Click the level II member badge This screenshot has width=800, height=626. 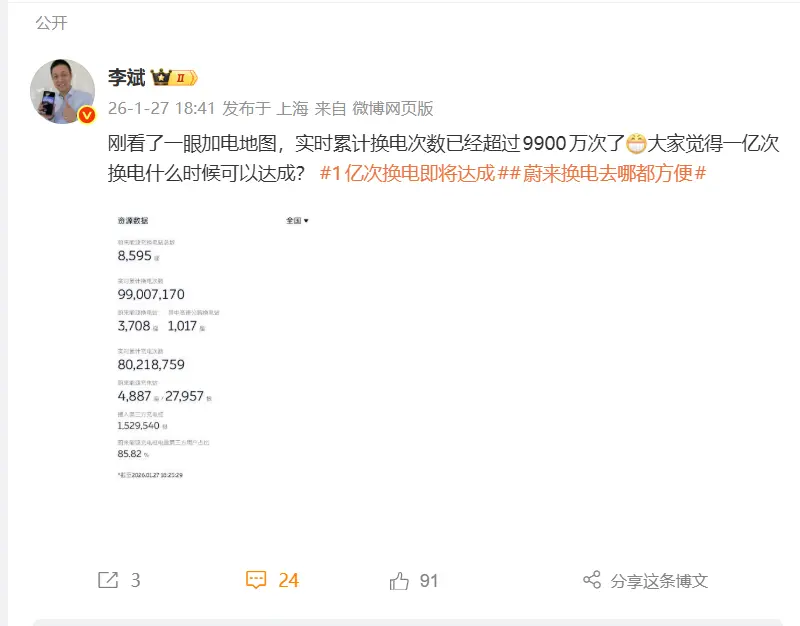(x=184, y=78)
